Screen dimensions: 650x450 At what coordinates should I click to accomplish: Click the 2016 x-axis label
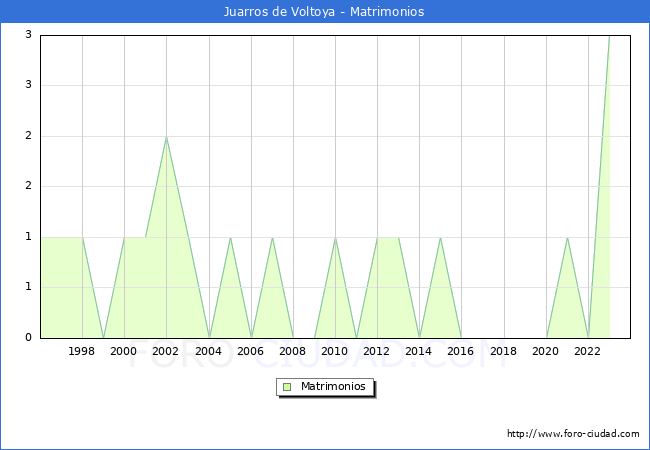click(x=461, y=351)
